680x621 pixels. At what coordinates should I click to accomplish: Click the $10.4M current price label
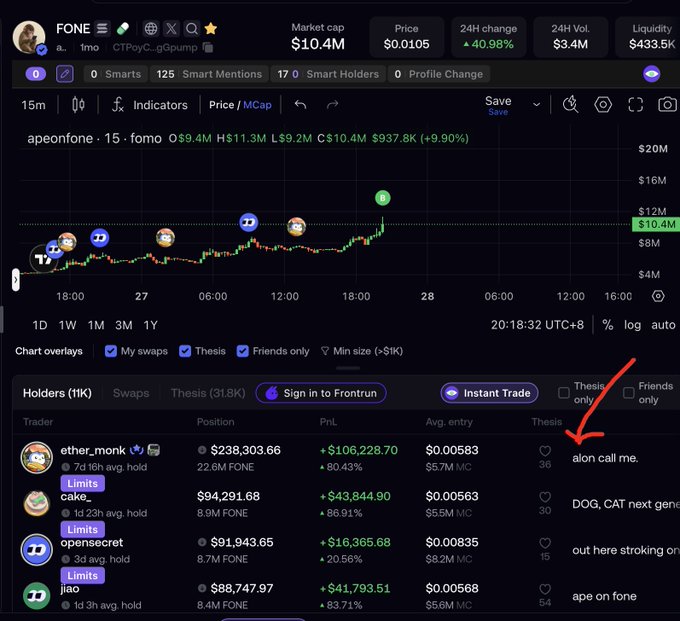pyautogui.click(x=656, y=224)
